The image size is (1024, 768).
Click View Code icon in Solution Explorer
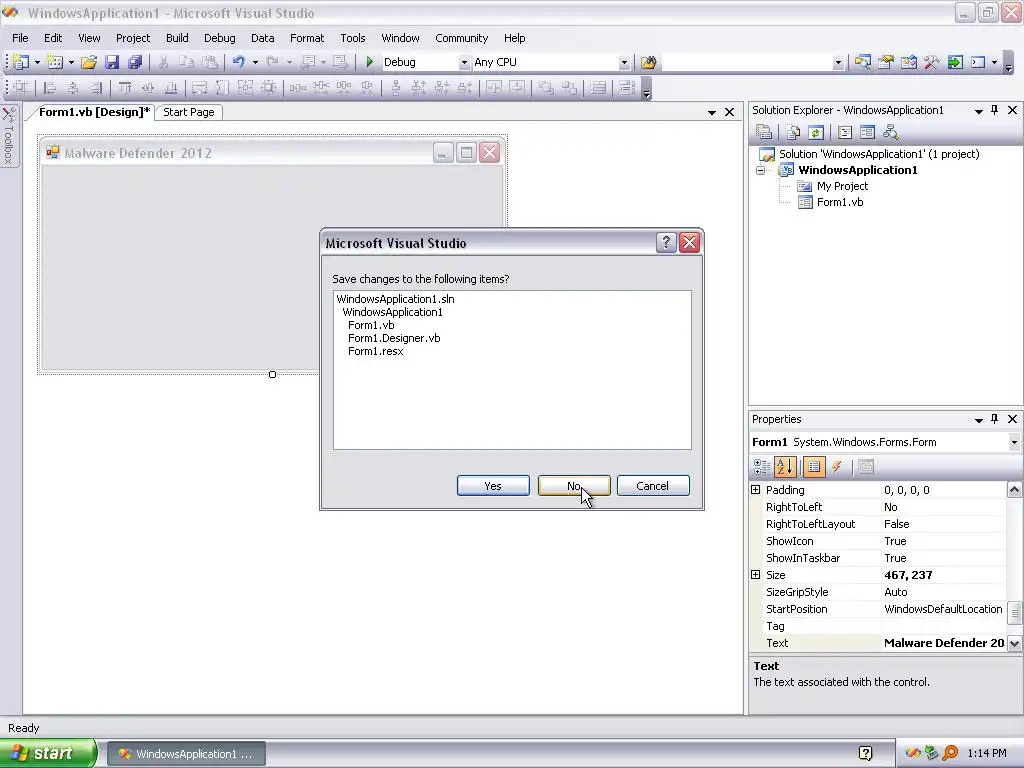[845, 133]
